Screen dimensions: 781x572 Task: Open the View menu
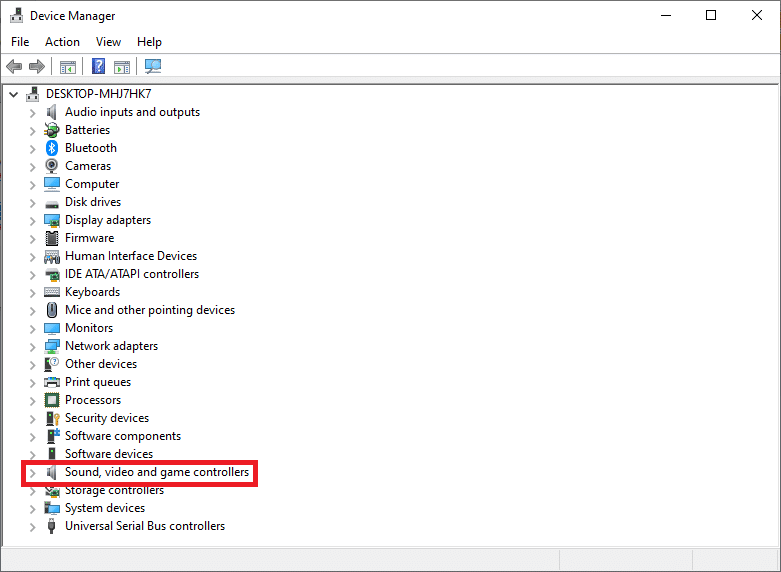click(x=108, y=42)
